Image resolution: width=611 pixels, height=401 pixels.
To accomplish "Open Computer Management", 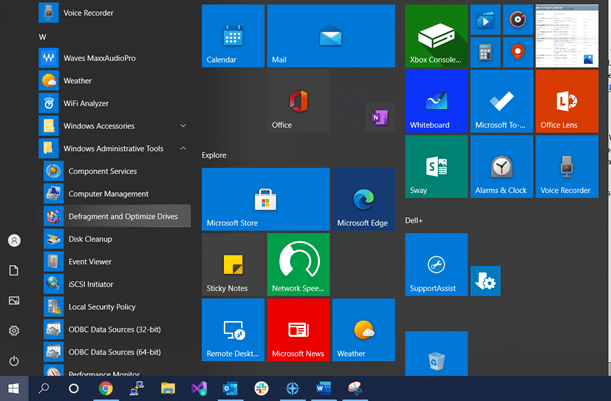I will (117, 194).
